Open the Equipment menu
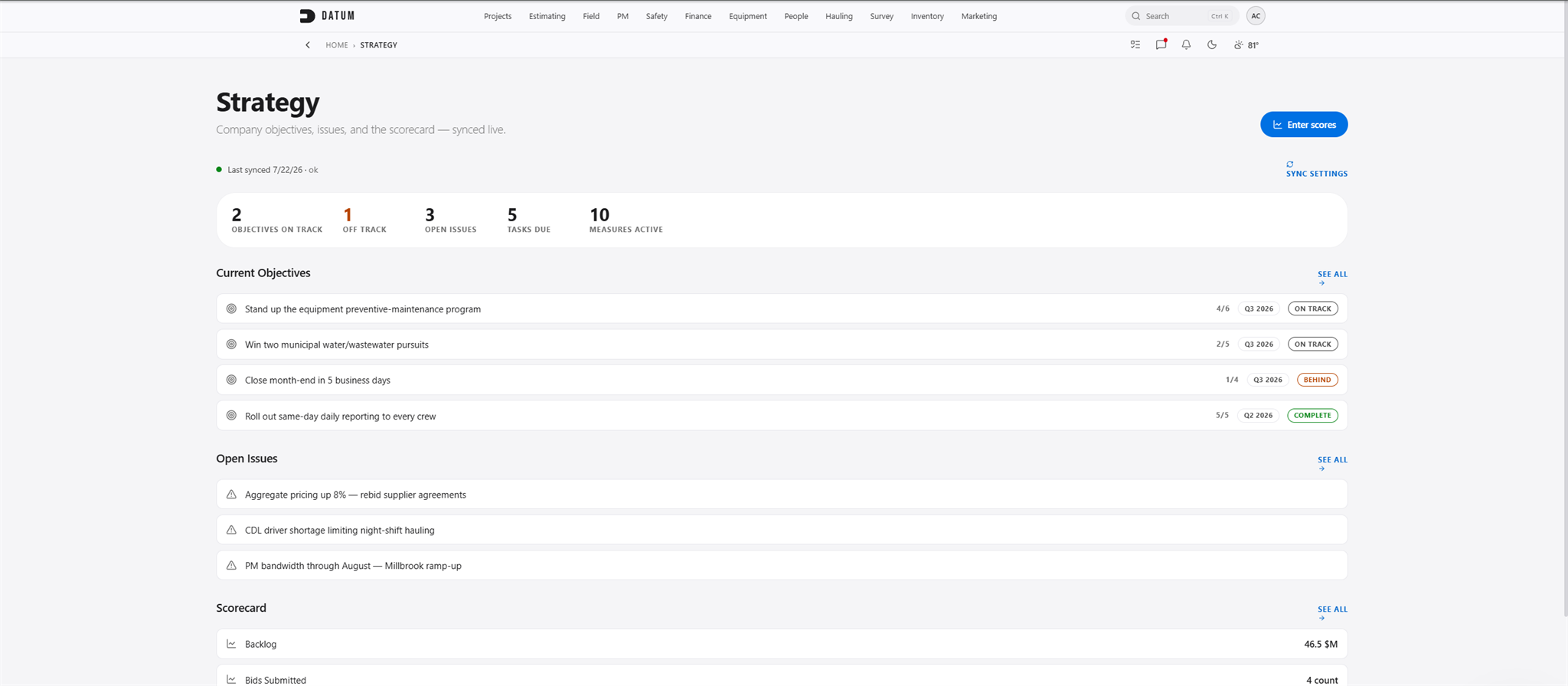 coord(748,16)
